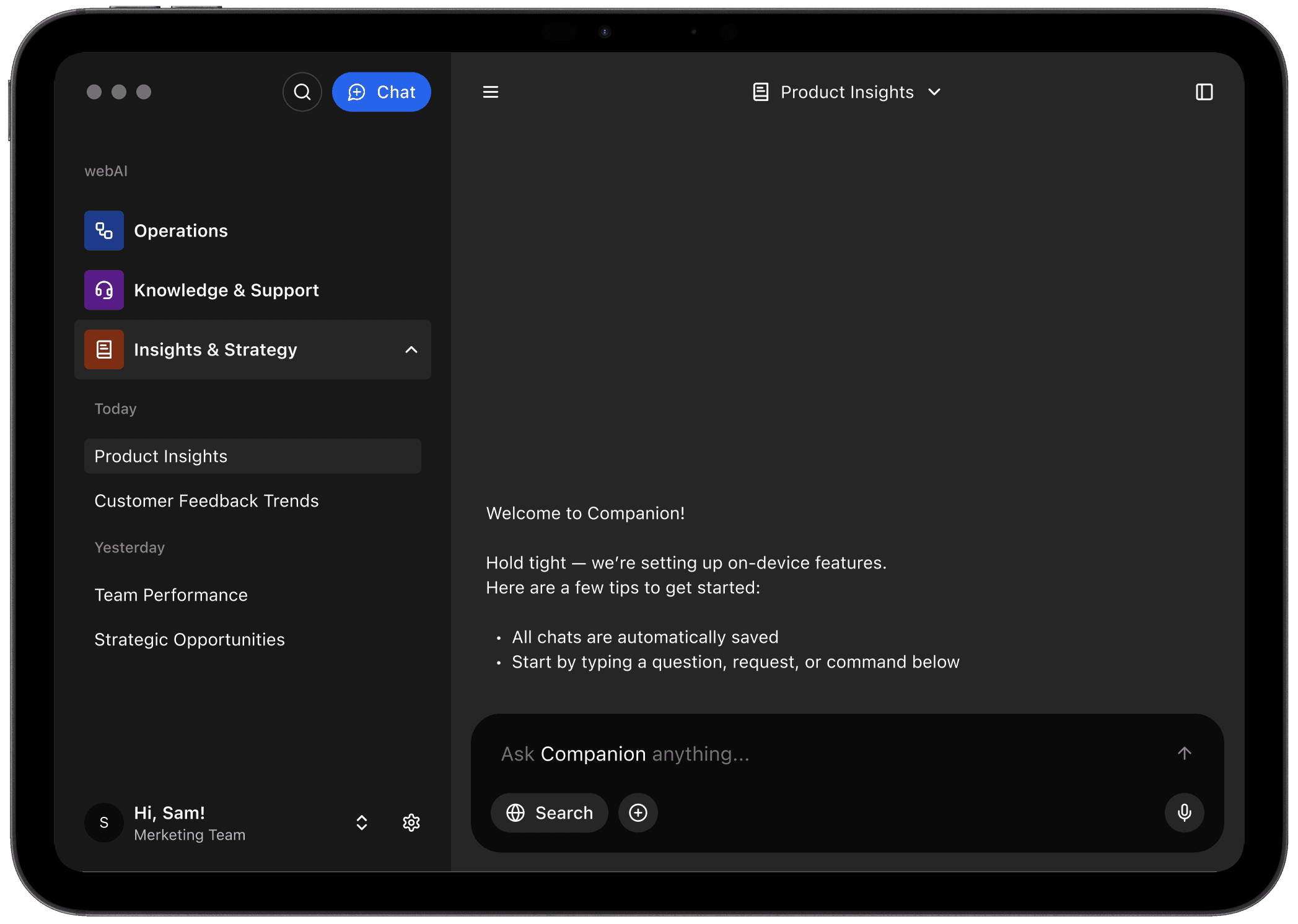This screenshot has width=1298, height=924.
Task: Open settings via the gear icon
Action: [411, 822]
